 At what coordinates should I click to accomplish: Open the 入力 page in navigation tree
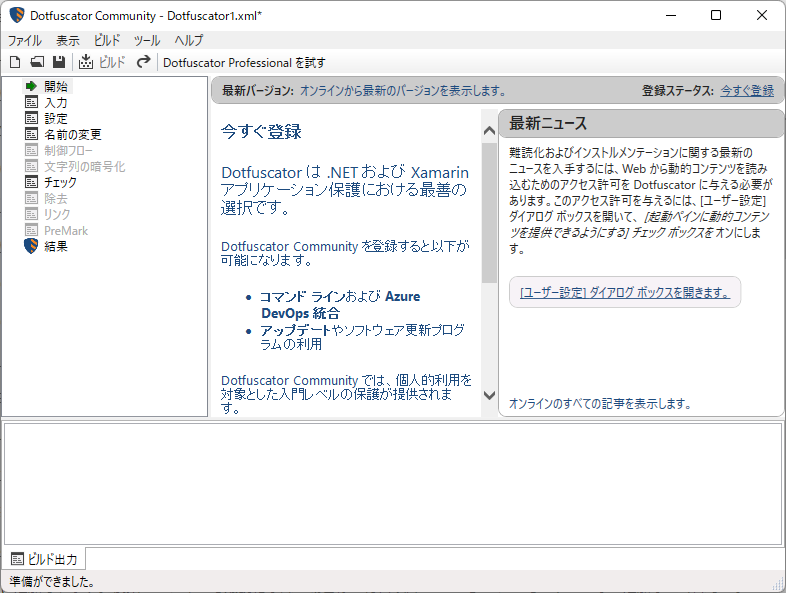pos(55,103)
